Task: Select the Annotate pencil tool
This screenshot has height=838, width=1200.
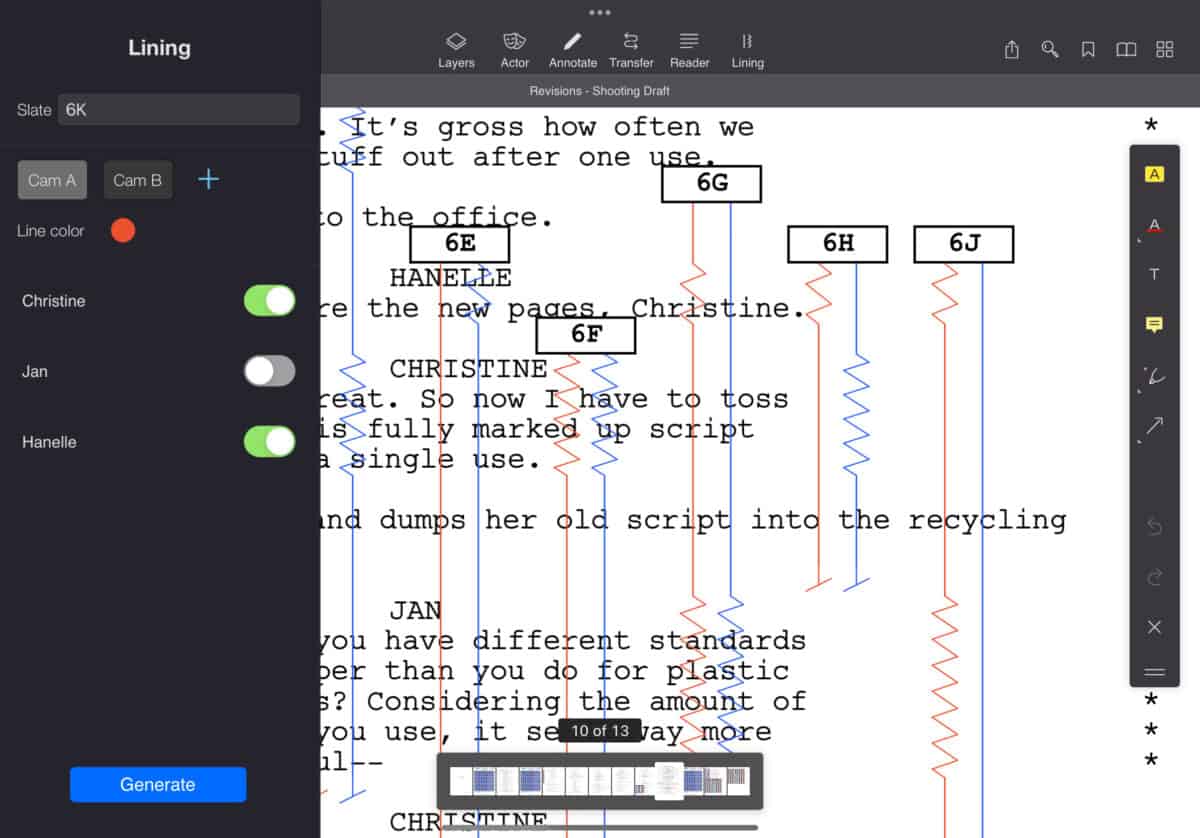Action: [572, 48]
